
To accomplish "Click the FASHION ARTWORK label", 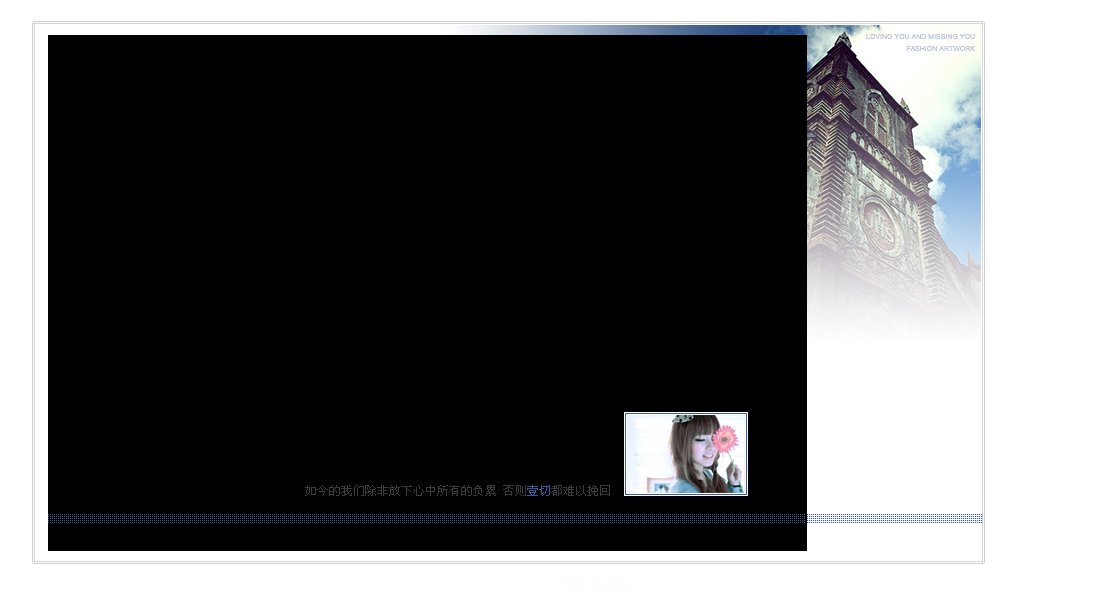I will [x=940, y=48].
